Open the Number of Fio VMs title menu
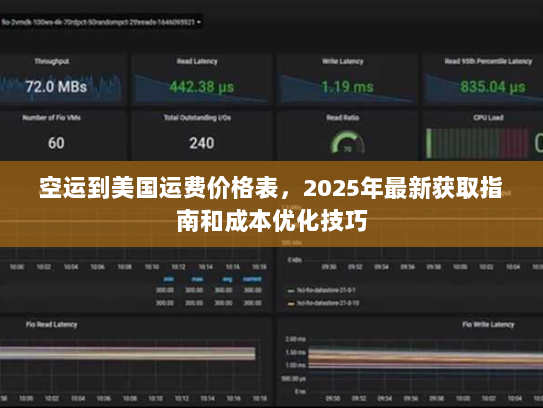 [x=52, y=117]
